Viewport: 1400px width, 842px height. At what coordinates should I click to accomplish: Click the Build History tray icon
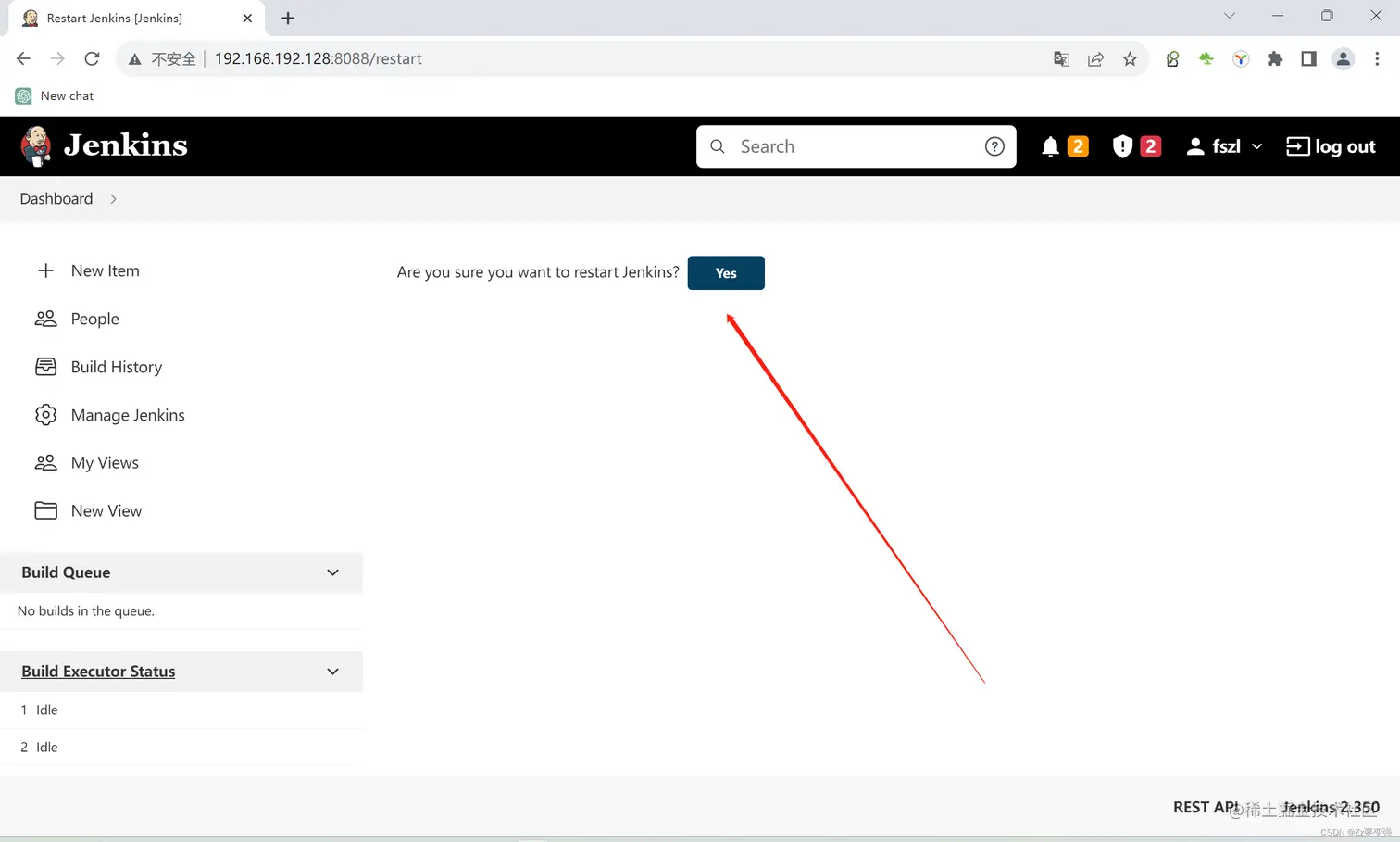(x=45, y=367)
